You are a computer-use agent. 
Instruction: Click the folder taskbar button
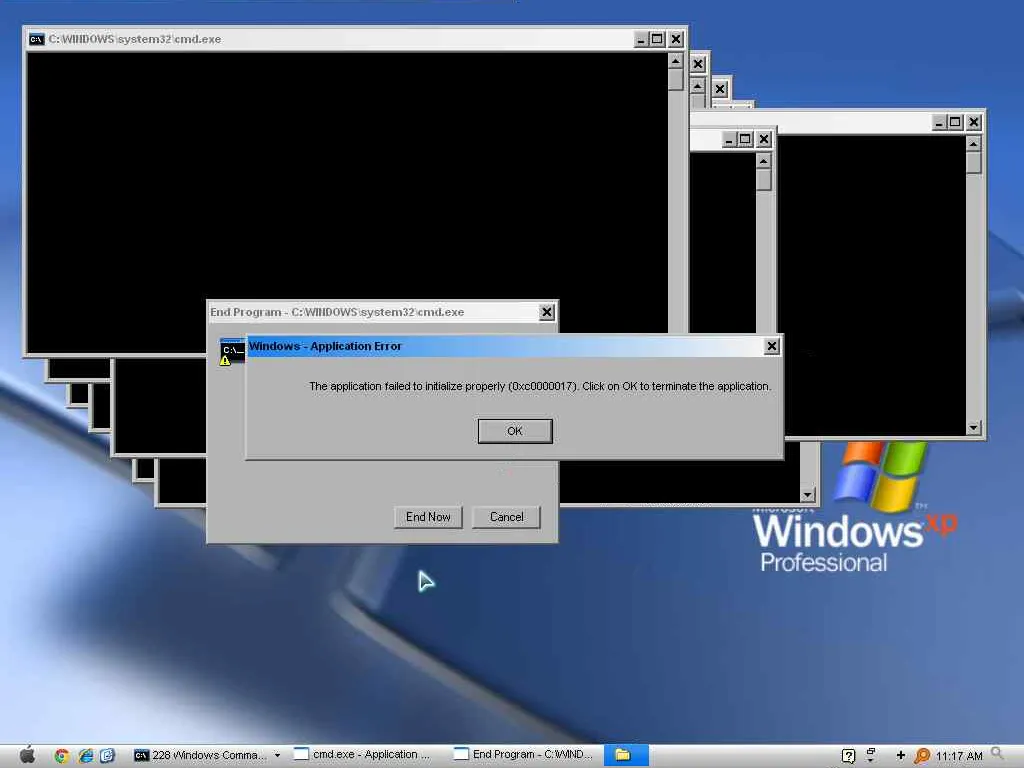[x=626, y=755]
